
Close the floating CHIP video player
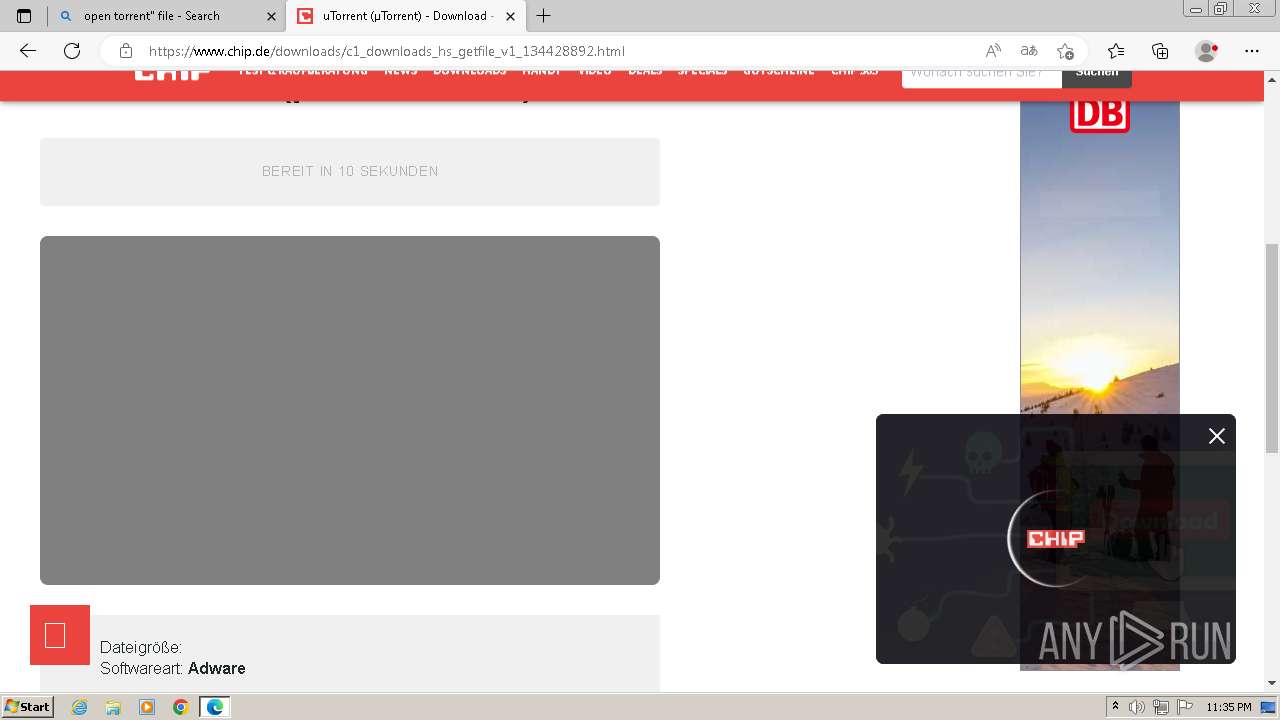1216,436
